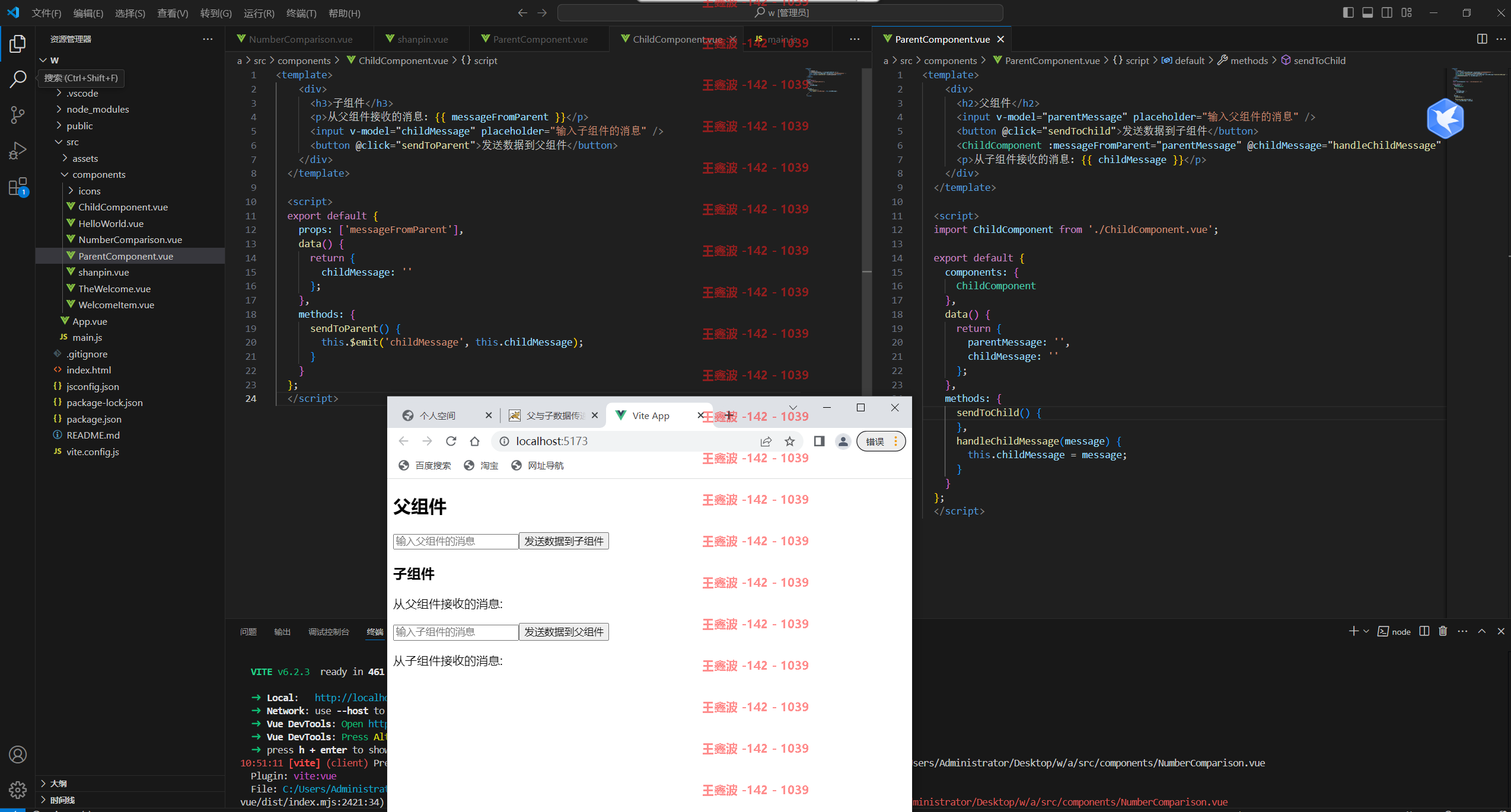Open 淘宝 bookmark
The width and height of the screenshot is (1511, 812).
(481, 466)
